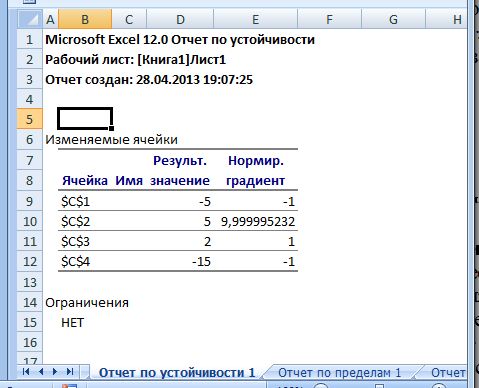Click the fill handle of selected cell B5

(x=111, y=128)
